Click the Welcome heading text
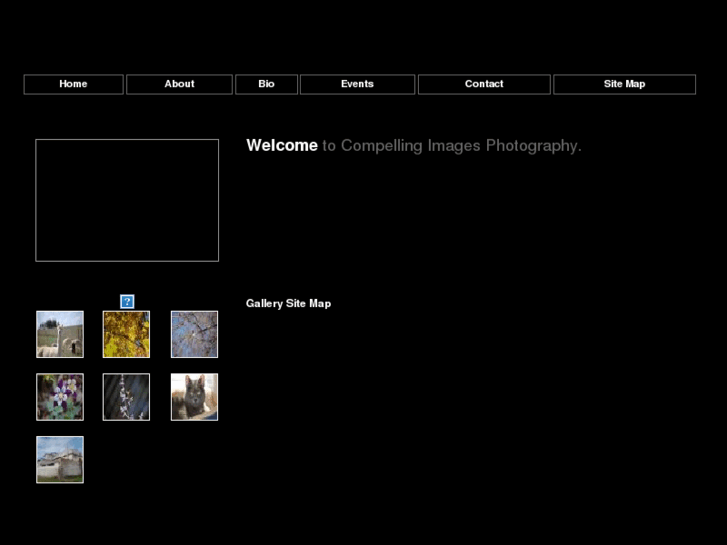727x545 pixels. pos(282,146)
